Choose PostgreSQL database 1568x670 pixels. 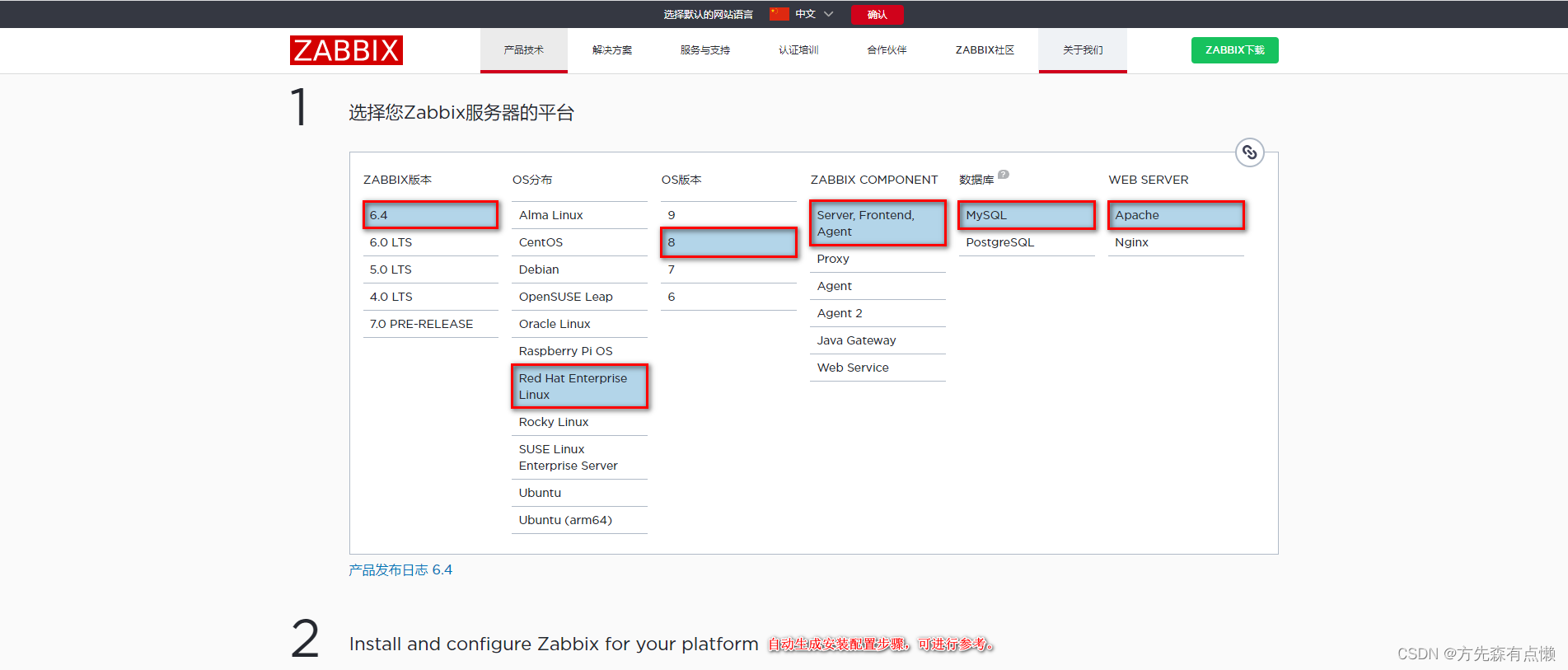(x=1027, y=242)
